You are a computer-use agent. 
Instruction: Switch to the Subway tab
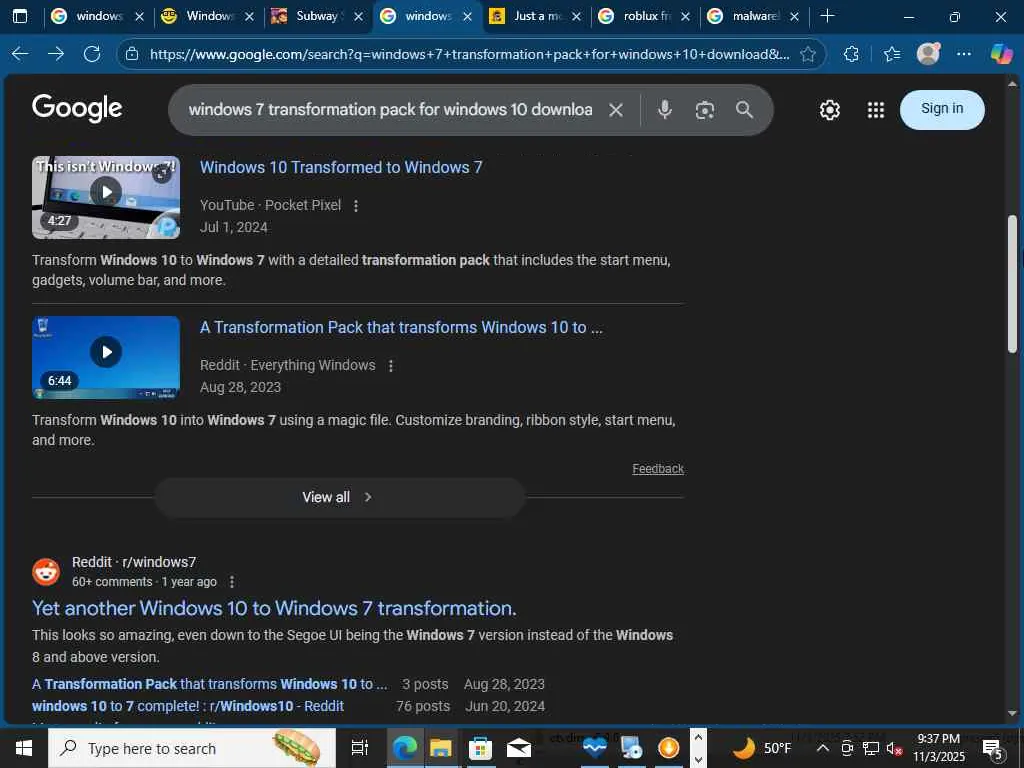point(317,16)
